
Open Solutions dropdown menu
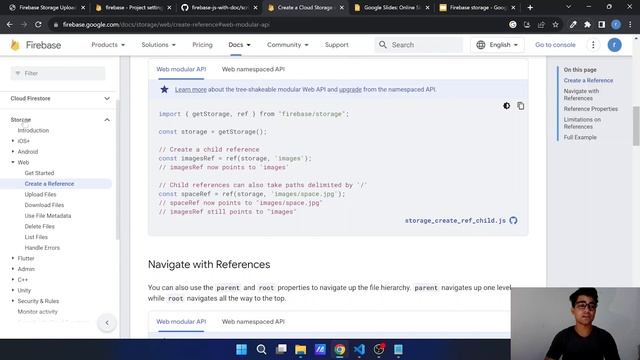pos(158,45)
